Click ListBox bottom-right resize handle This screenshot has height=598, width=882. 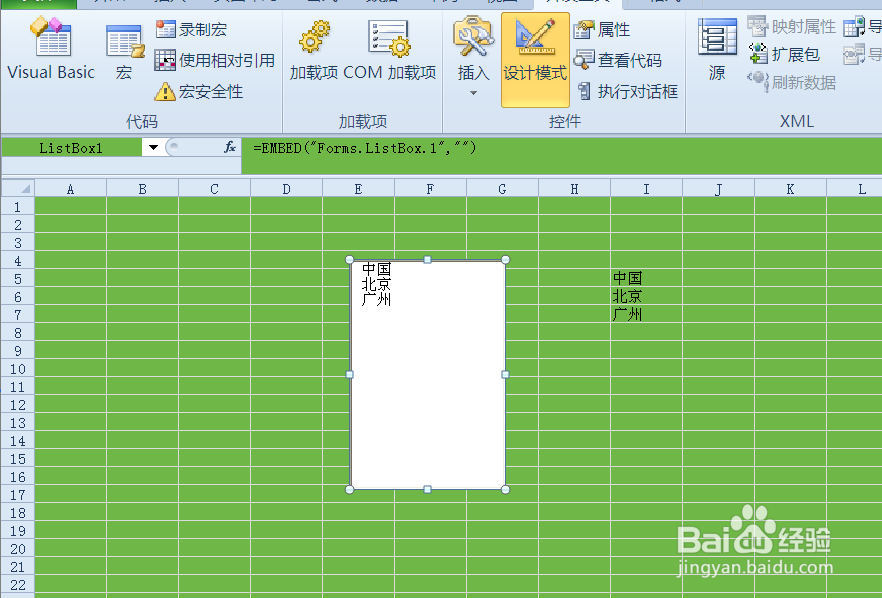[x=505, y=489]
